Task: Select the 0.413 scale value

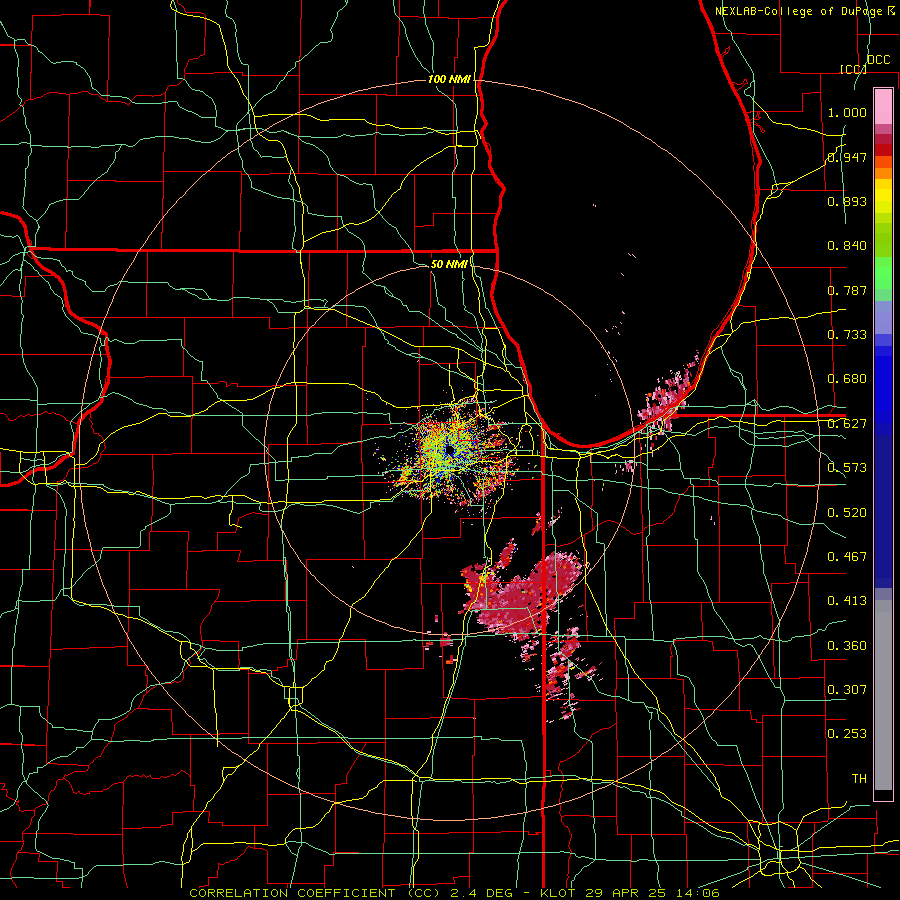Action: tap(847, 601)
